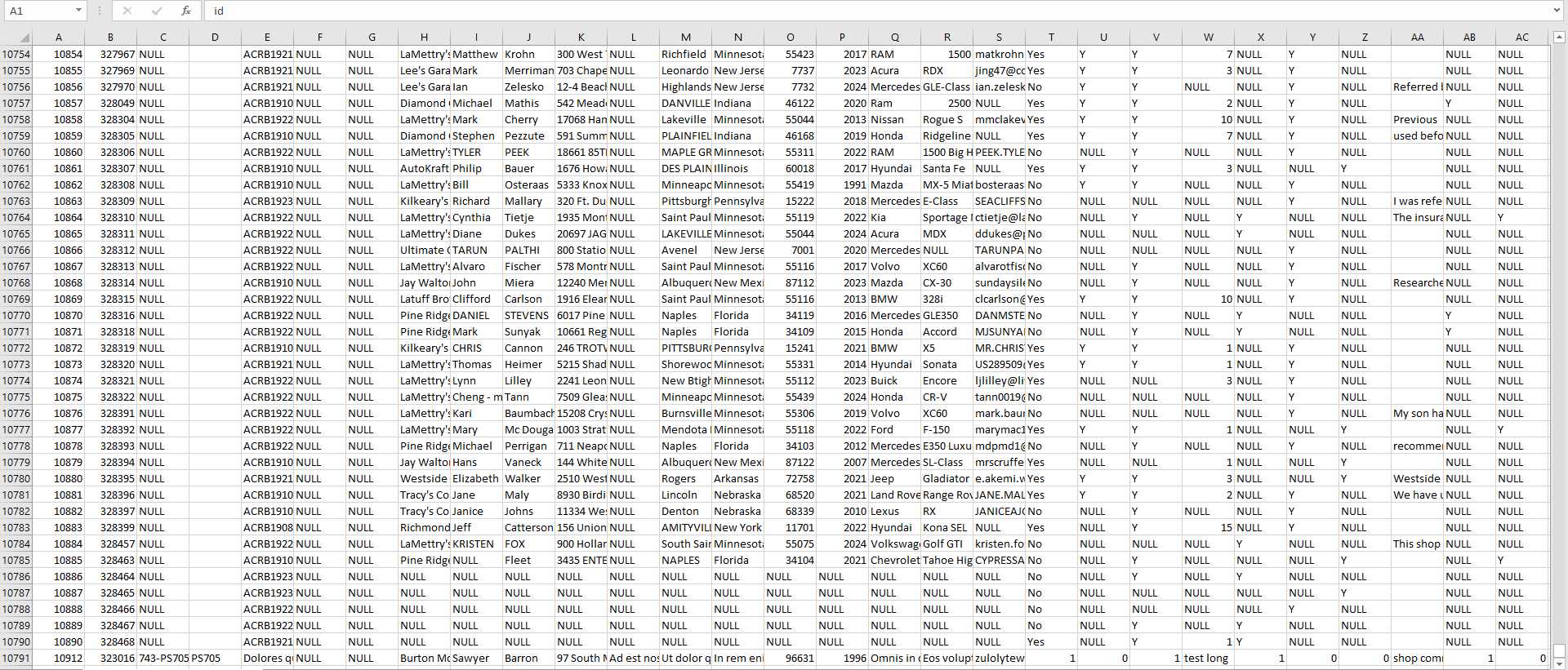
Task: Select row header 10780
Action: tap(16, 478)
